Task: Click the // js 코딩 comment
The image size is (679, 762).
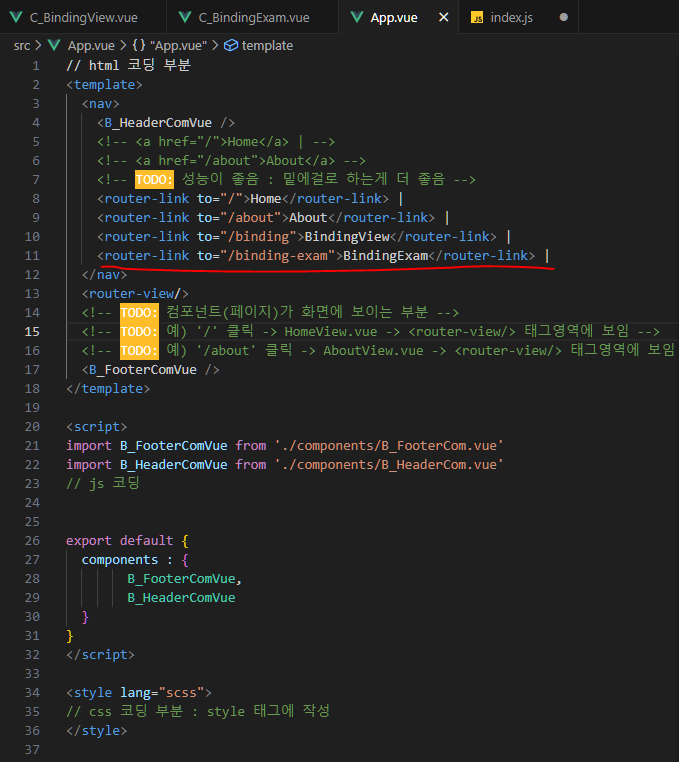Action: tap(103, 484)
